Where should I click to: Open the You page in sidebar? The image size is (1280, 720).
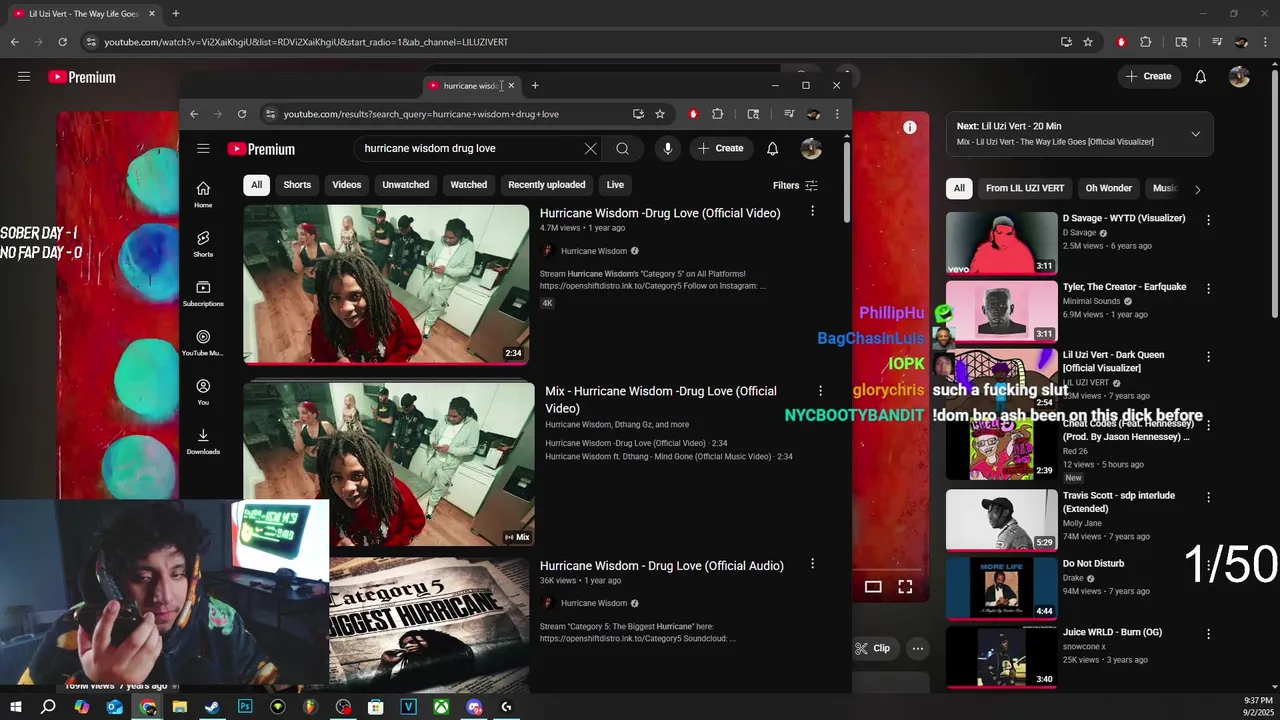(x=203, y=392)
